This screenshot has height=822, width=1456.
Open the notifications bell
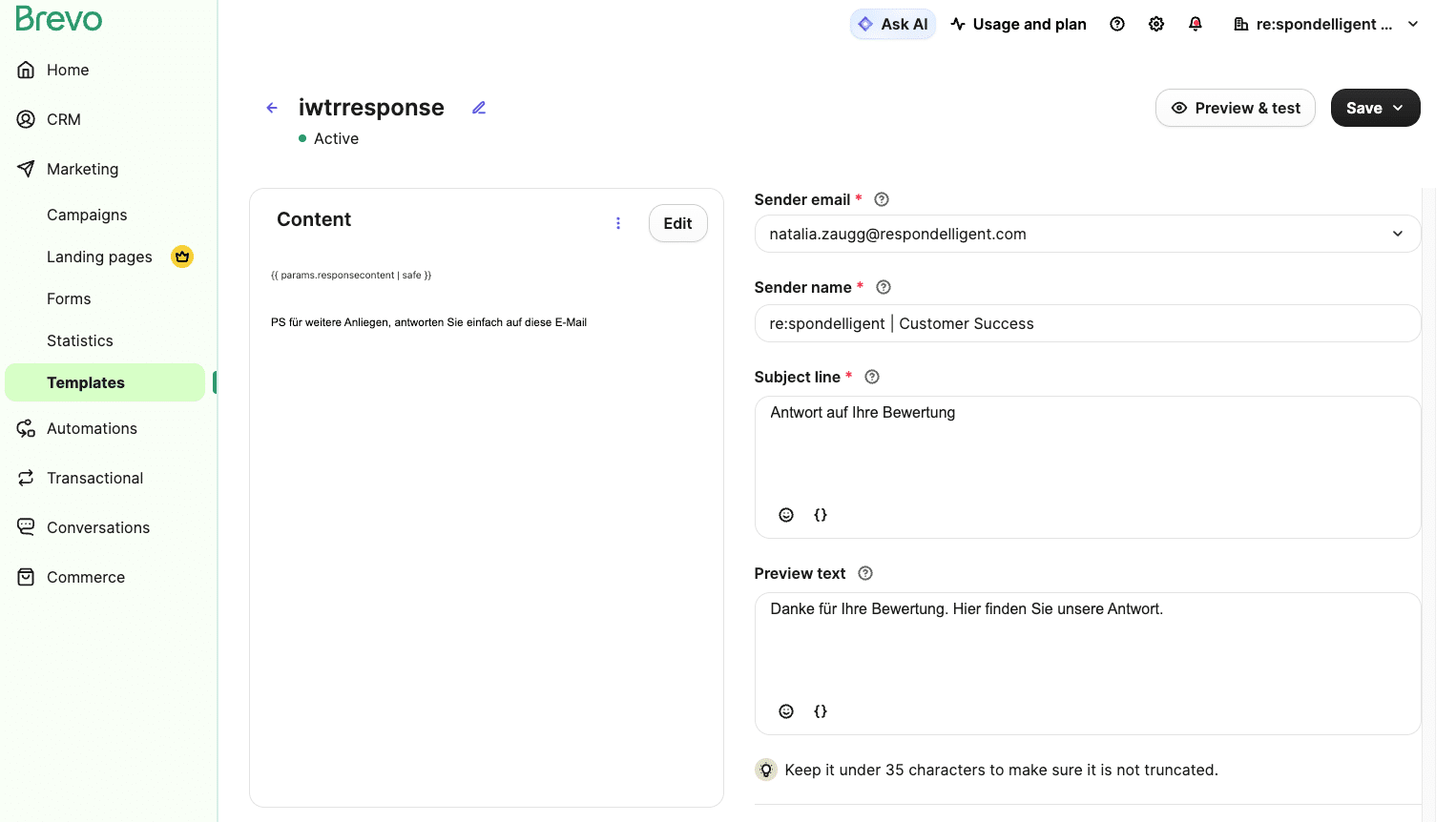(x=1195, y=24)
